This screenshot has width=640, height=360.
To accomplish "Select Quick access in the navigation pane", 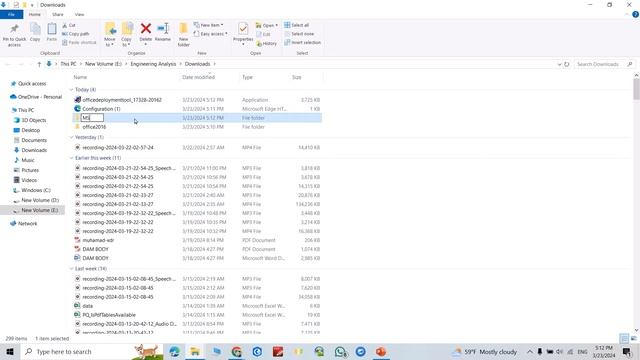I will [32, 84].
